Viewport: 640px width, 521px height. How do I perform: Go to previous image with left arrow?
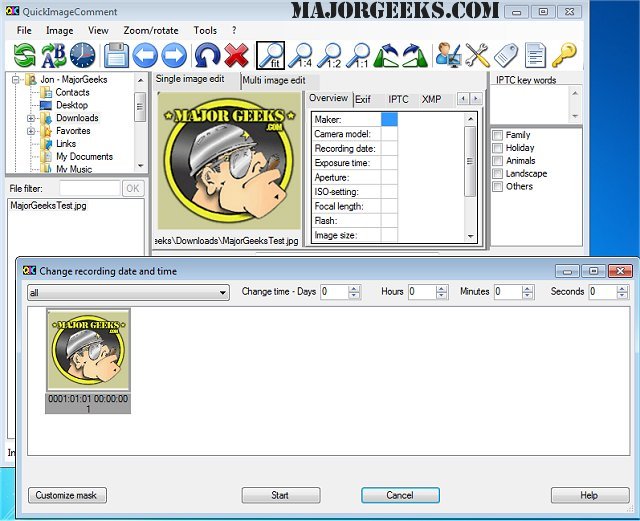point(146,55)
